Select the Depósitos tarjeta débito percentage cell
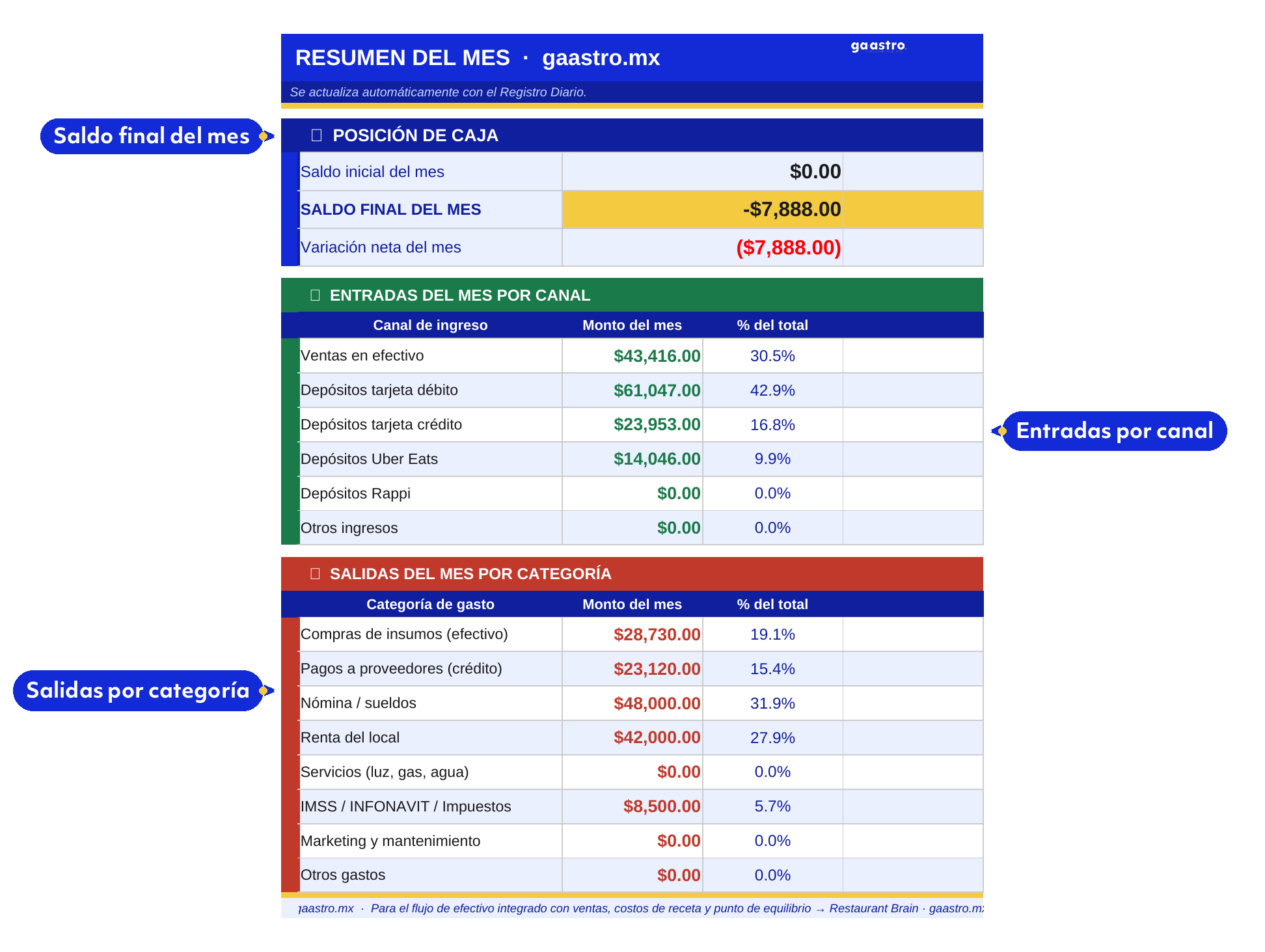Screen dimensions: 1265x952 pyautogui.click(x=772, y=390)
